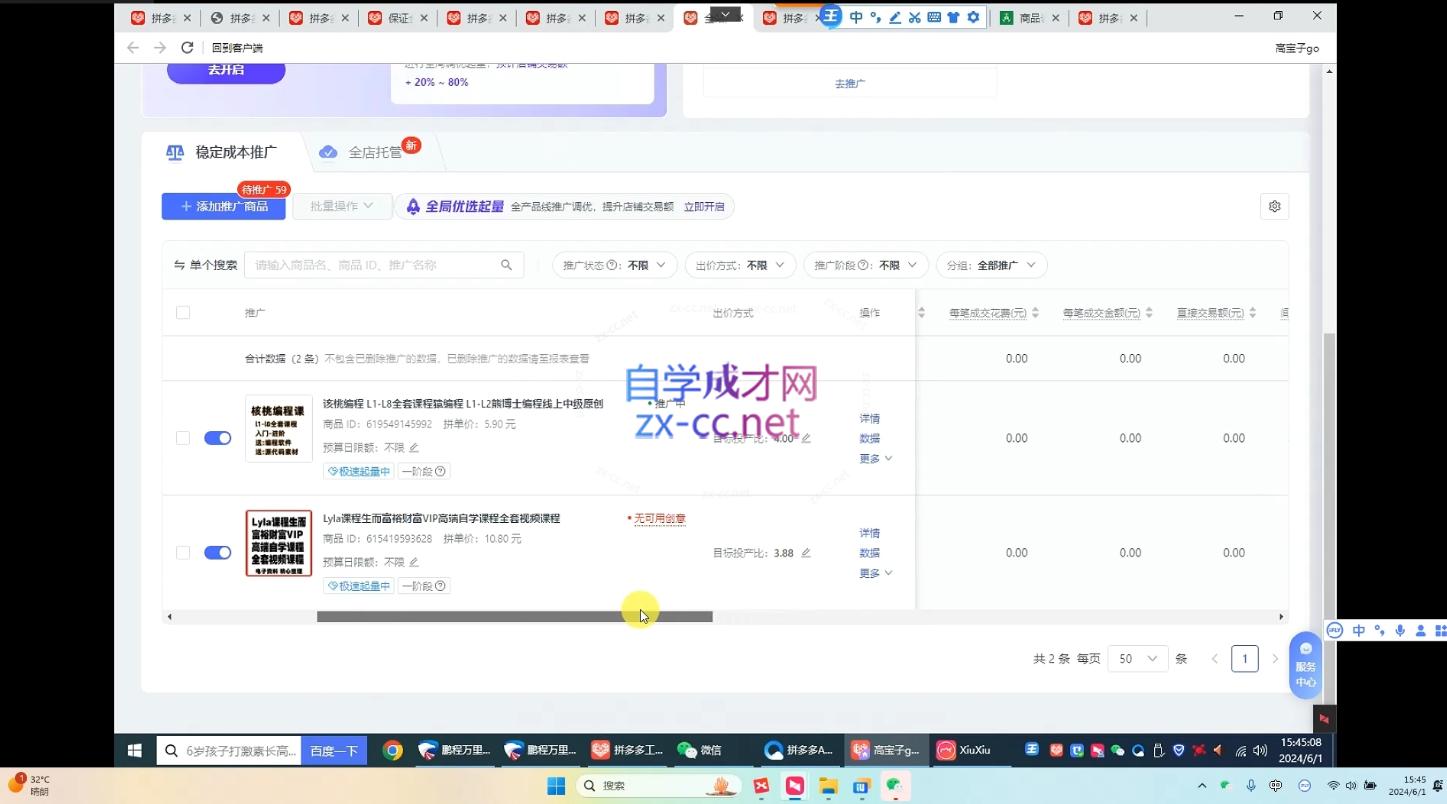
Task: Click help icon beside 一阶段 in 核桃编程 row
Action: [x=440, y=471]
